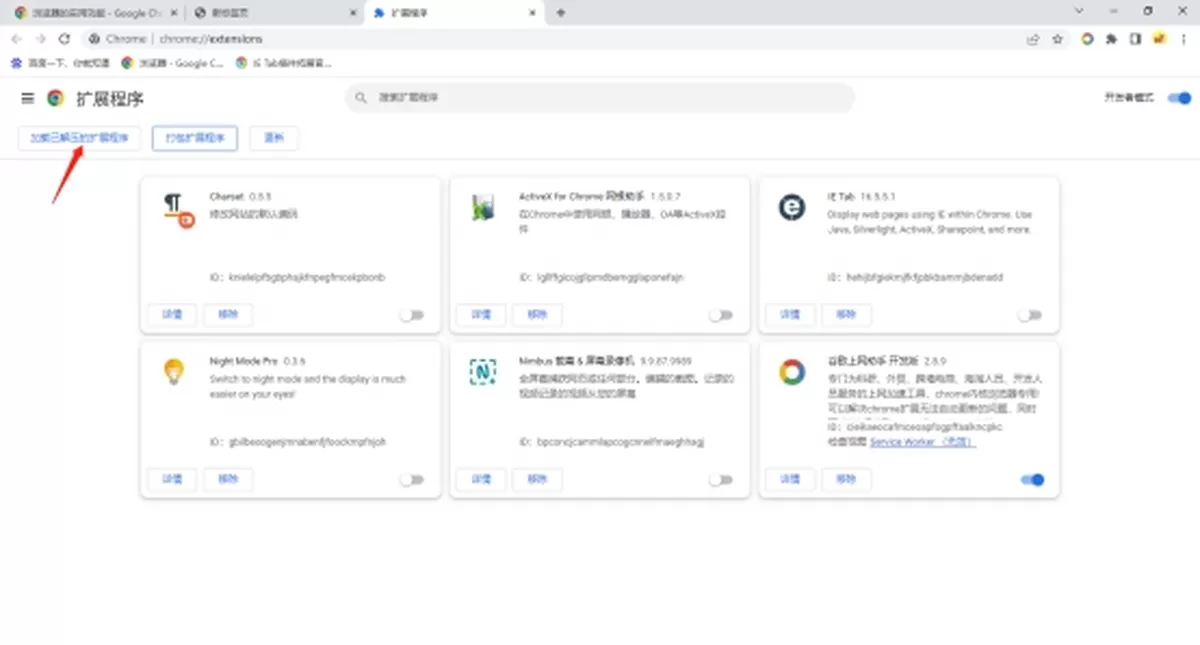Open the extensions page hamburger menu
This screenshot has height=645, width=1200.
coord(27,98)
